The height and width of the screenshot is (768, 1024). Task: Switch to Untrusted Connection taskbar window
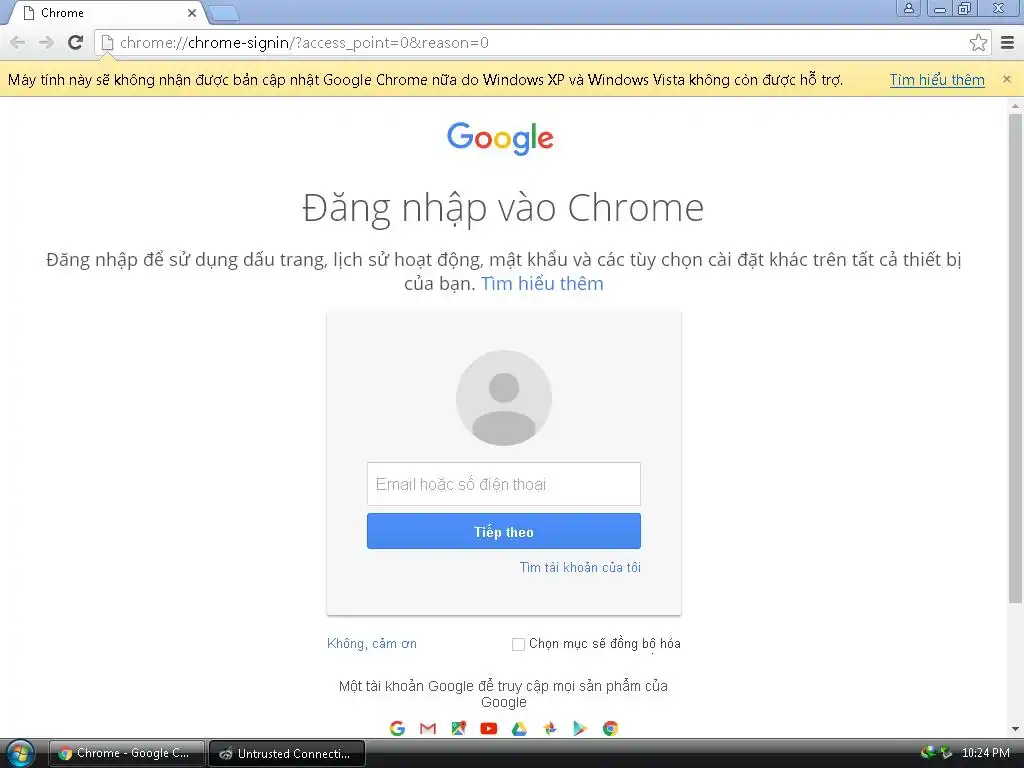(287, 754)
